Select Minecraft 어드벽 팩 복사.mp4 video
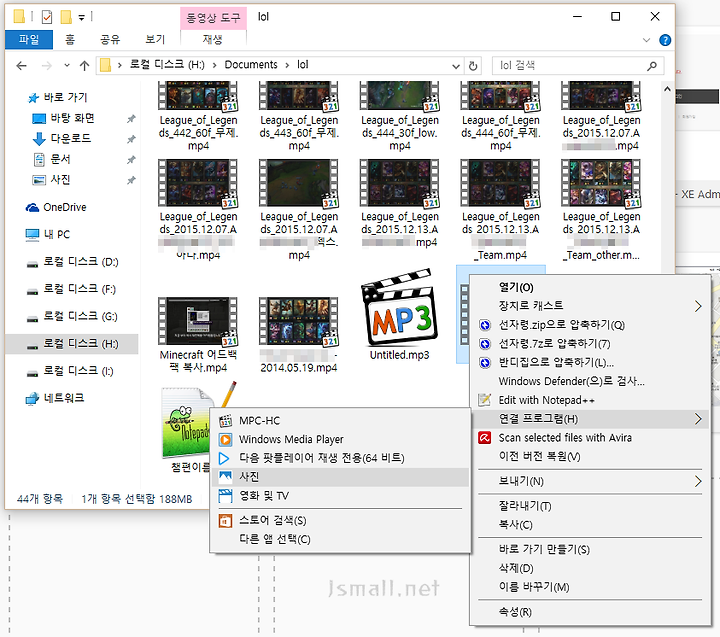This screenshot has width=720, height=637. coord(198,335)
